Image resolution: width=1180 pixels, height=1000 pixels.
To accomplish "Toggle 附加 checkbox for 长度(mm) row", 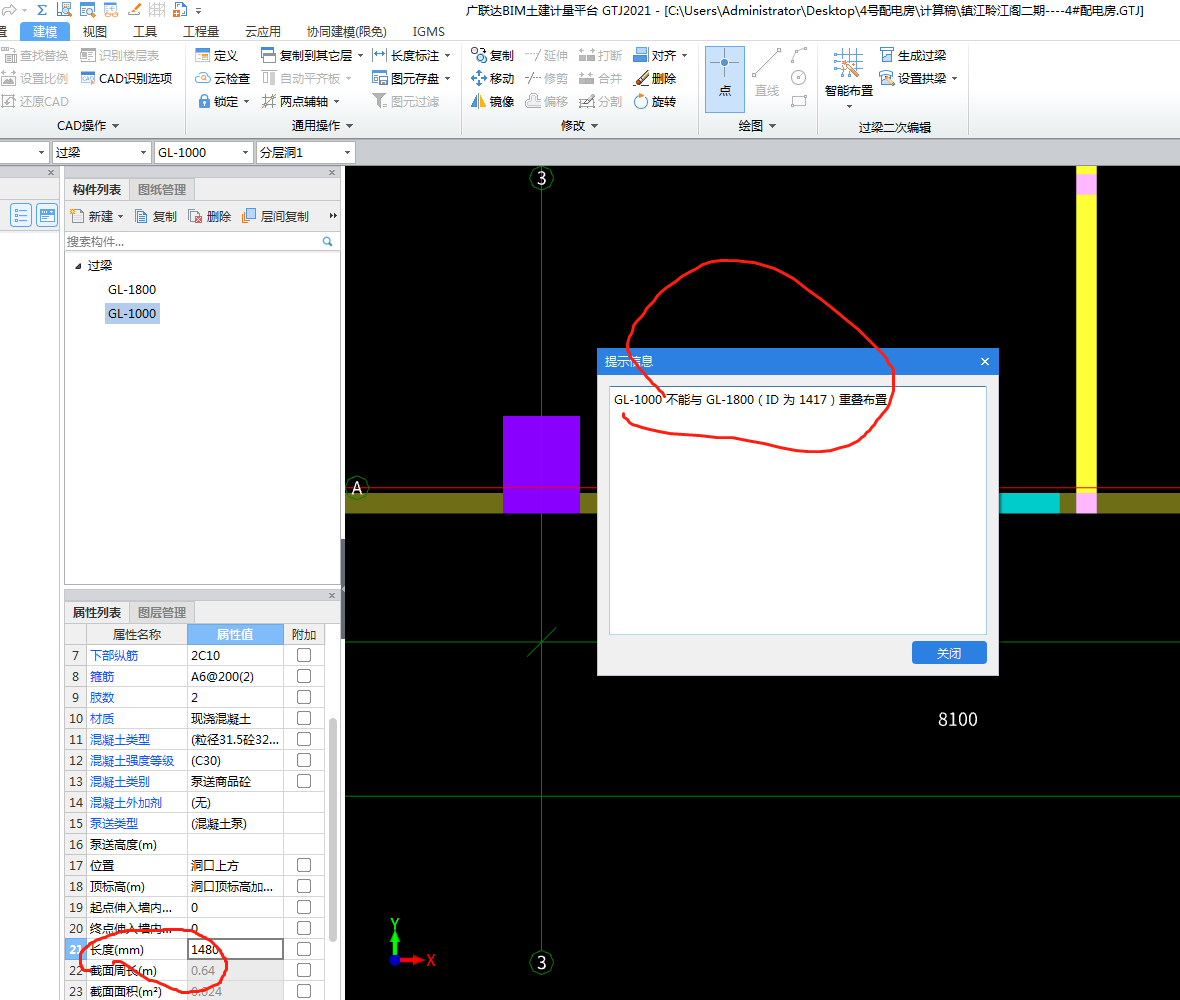I will click(304, 950).
